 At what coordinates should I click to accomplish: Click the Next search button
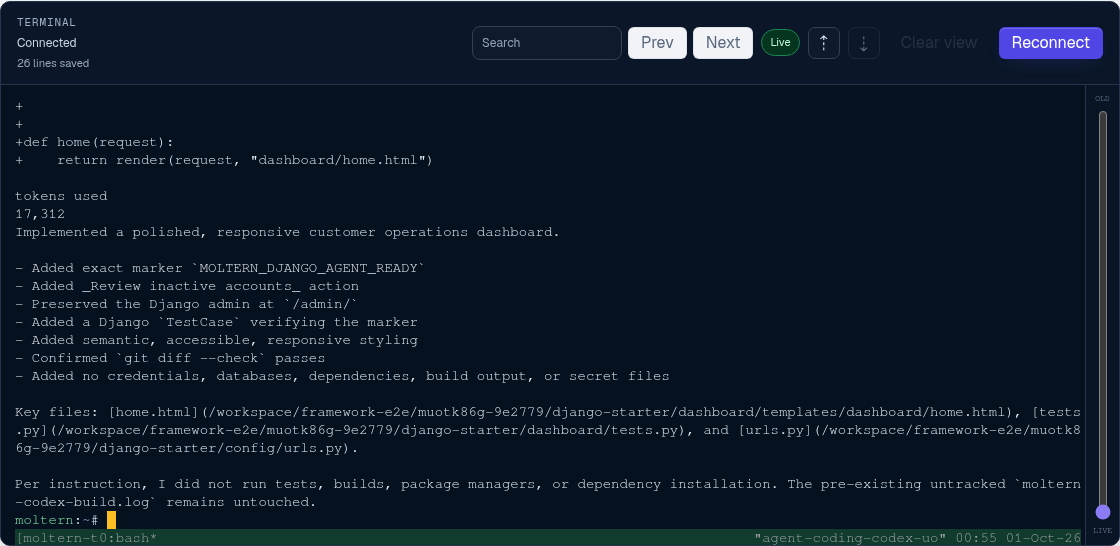[x=723, y=43]
